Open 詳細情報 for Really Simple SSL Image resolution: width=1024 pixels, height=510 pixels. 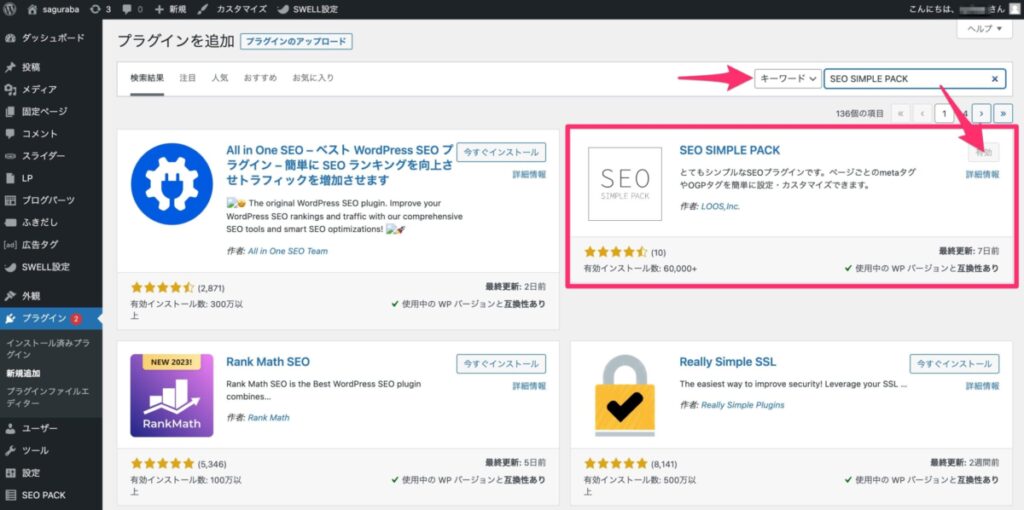[982, 386]
